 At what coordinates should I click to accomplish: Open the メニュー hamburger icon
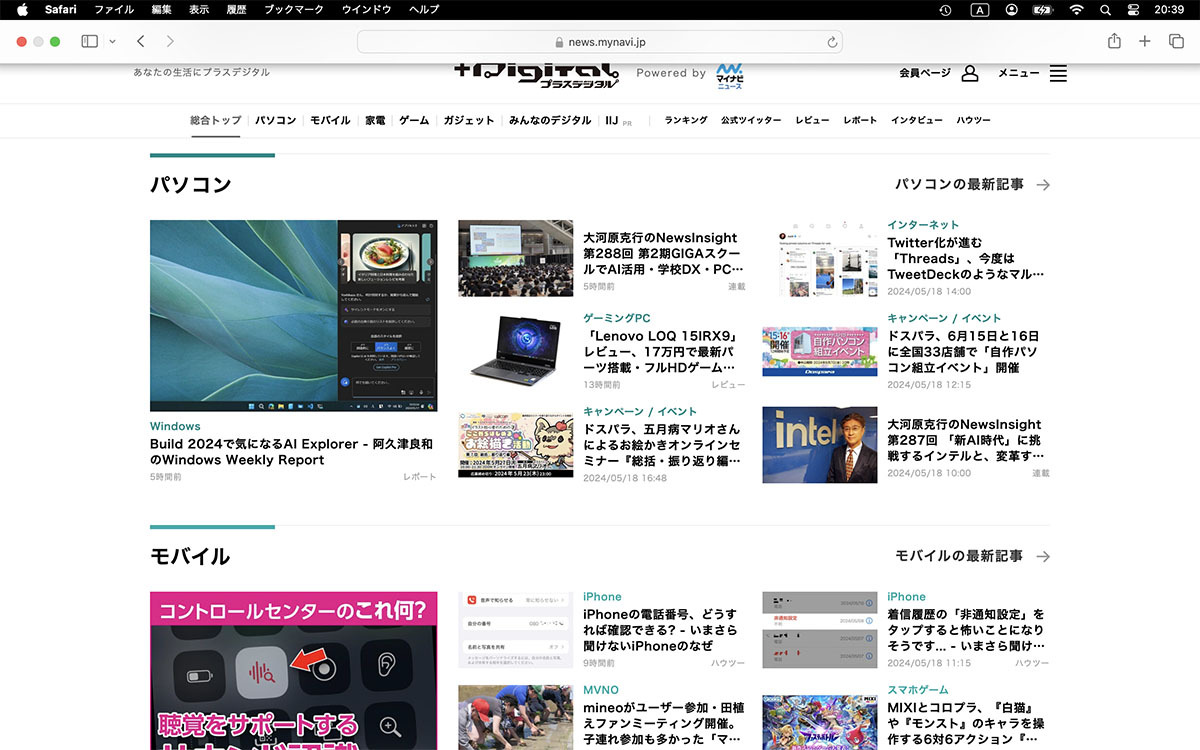(x=1058, y=73)
